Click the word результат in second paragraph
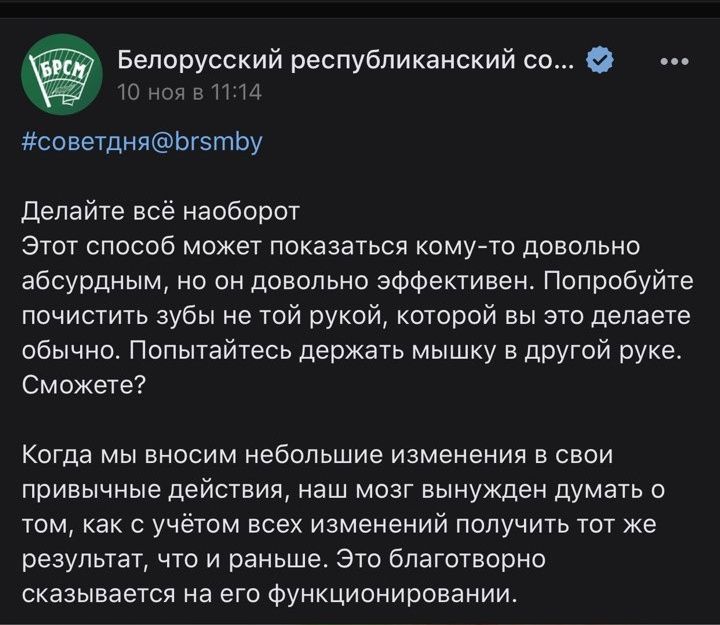 tap(84, 561)
